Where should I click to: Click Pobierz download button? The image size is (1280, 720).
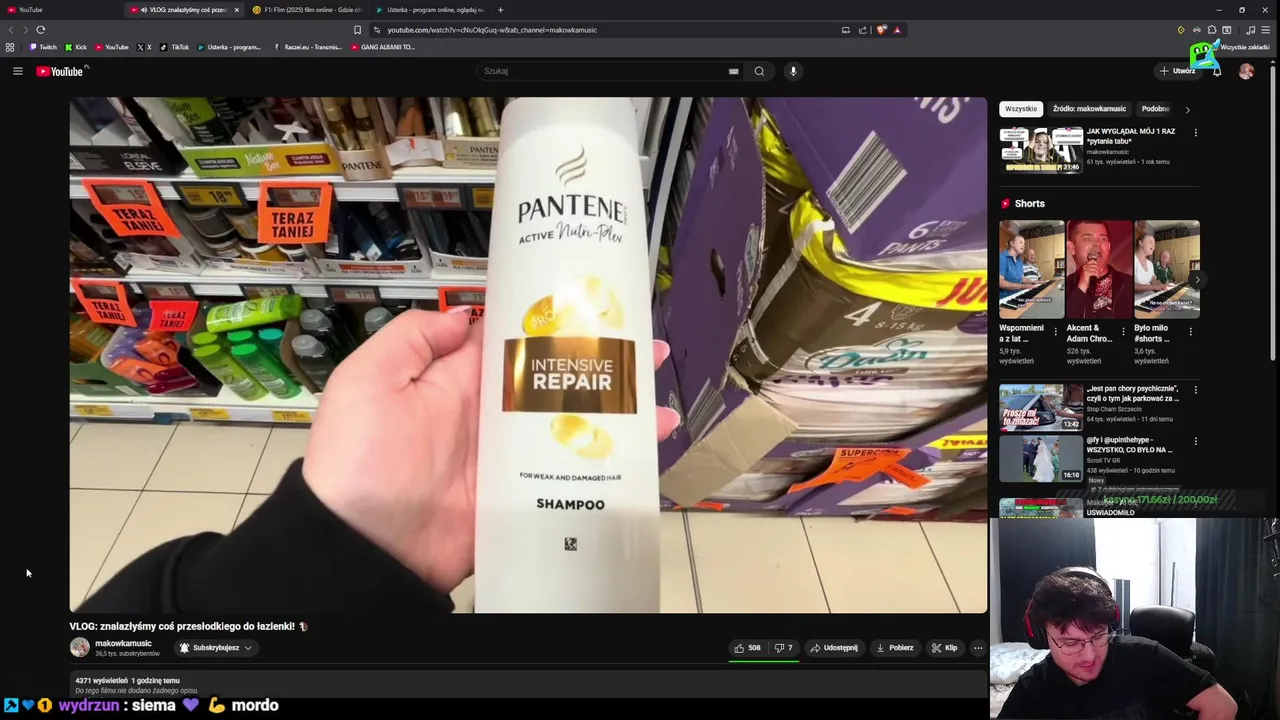pyautogui.click(x=895, y=648)
